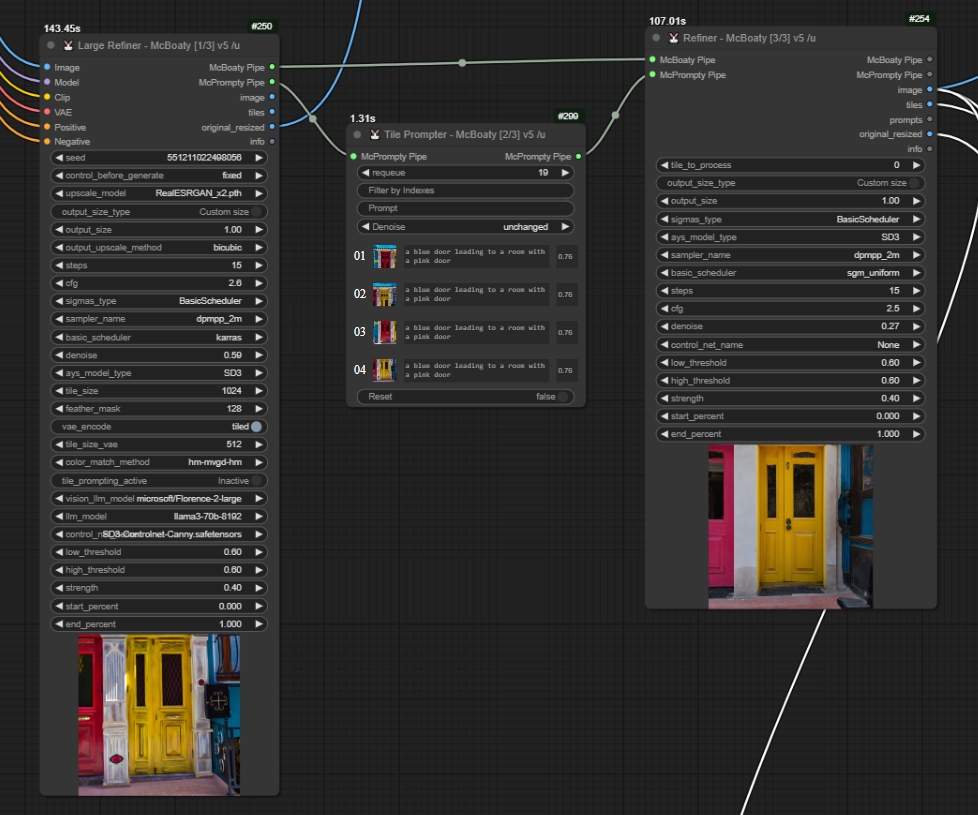
Task: Click the preview image in Large Refiner node
Action: 159,715
